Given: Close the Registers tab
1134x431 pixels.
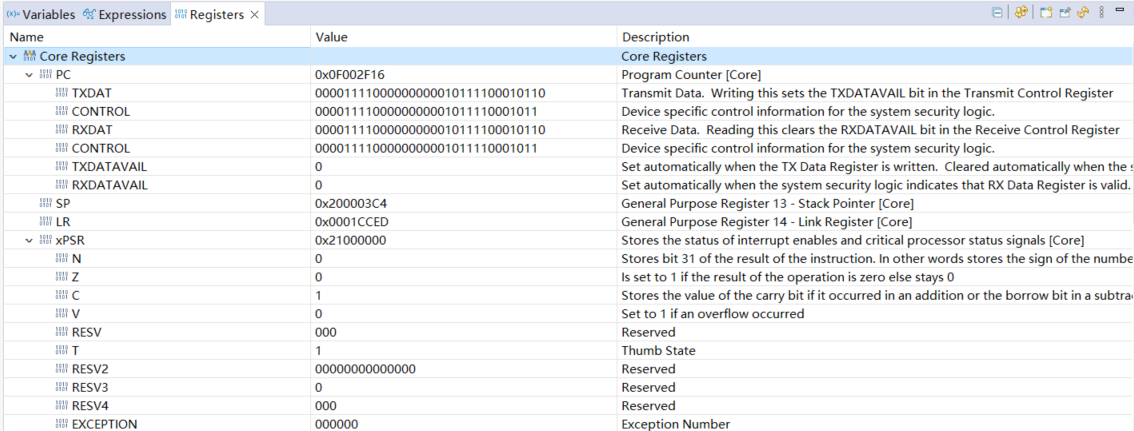Looking at the screenshot, I should pyautogui.click(x=254, y=14).
